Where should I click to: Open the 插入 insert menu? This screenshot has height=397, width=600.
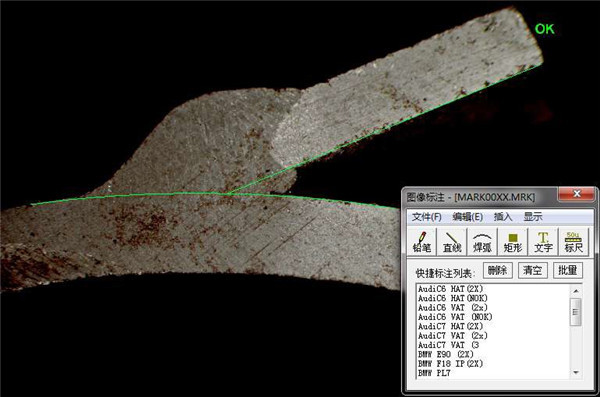[x=503, y=217]
